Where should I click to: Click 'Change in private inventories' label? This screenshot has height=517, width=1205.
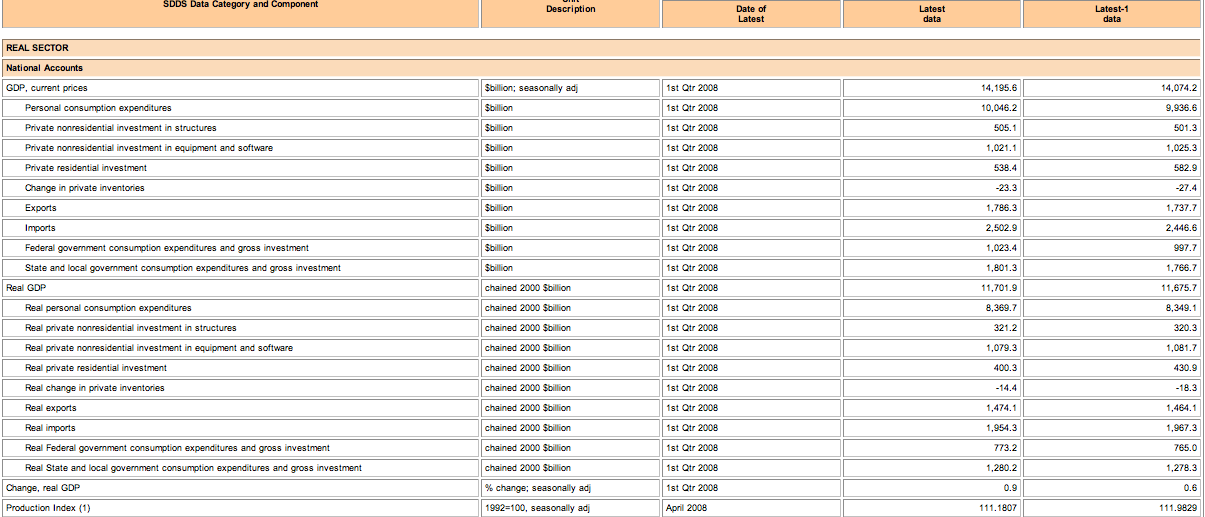(85, 188)
